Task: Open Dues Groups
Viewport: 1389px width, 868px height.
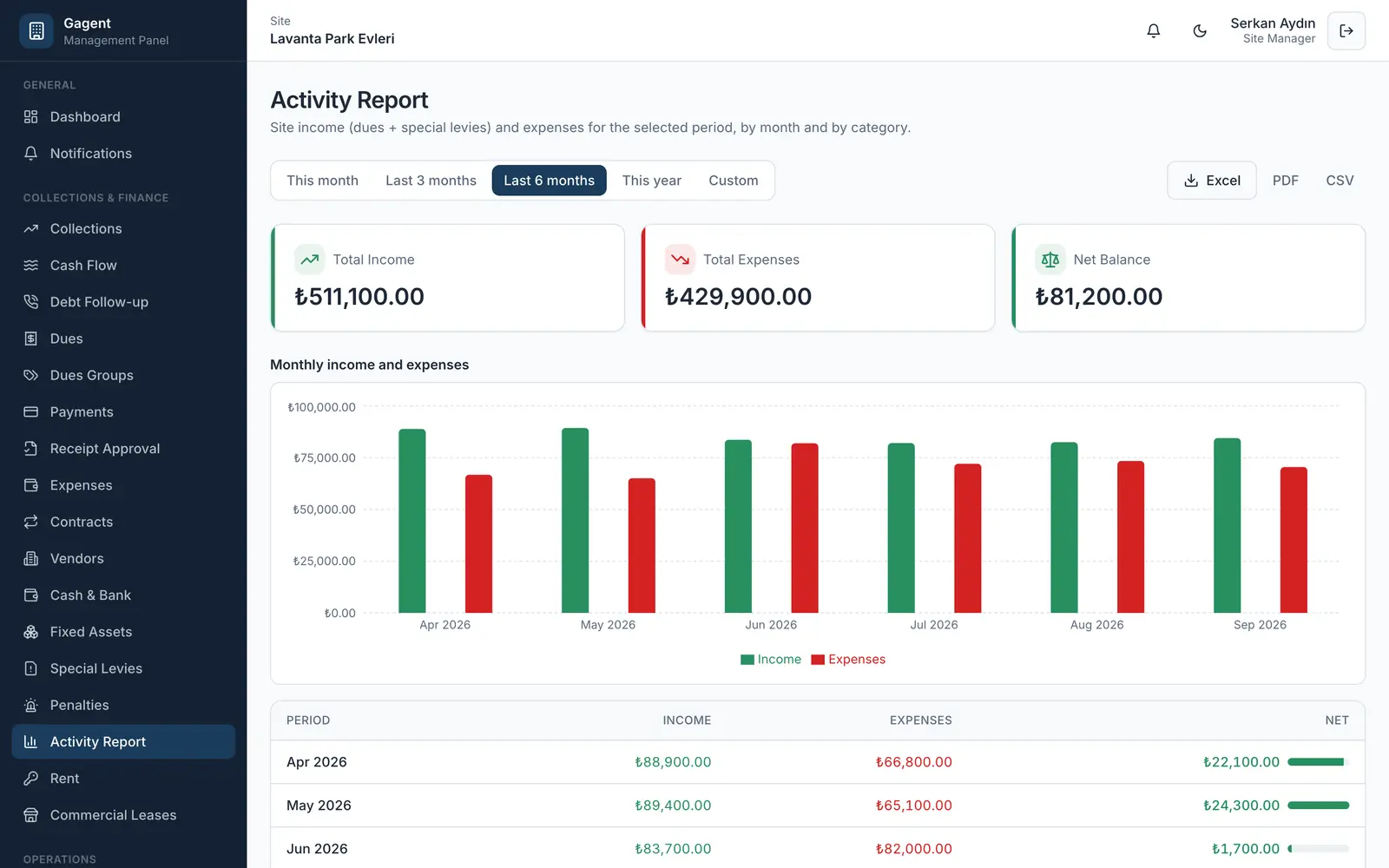Action: pos(123,375)
